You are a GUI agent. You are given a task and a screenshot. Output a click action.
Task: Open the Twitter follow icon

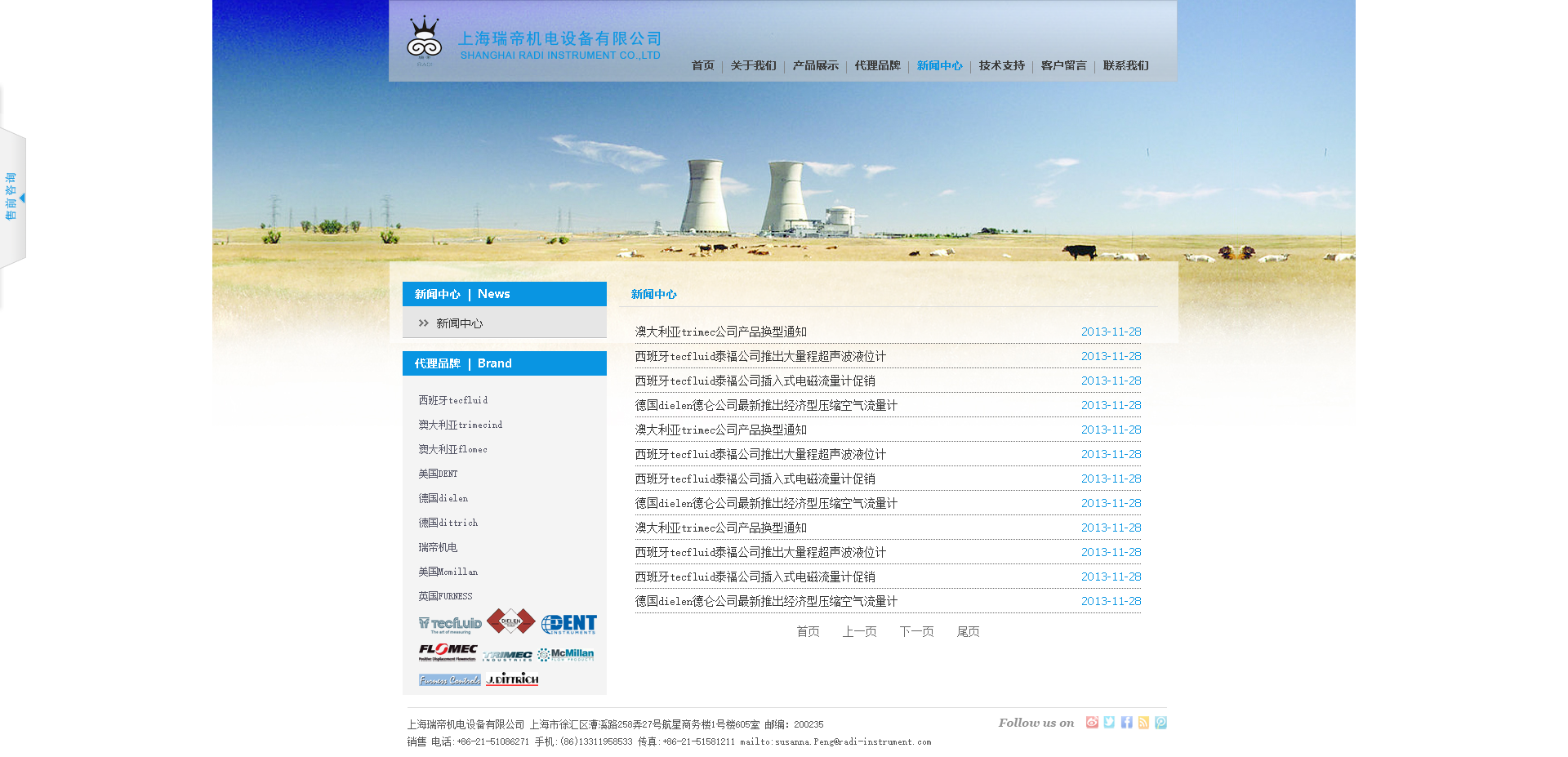tap(1109, 723)
